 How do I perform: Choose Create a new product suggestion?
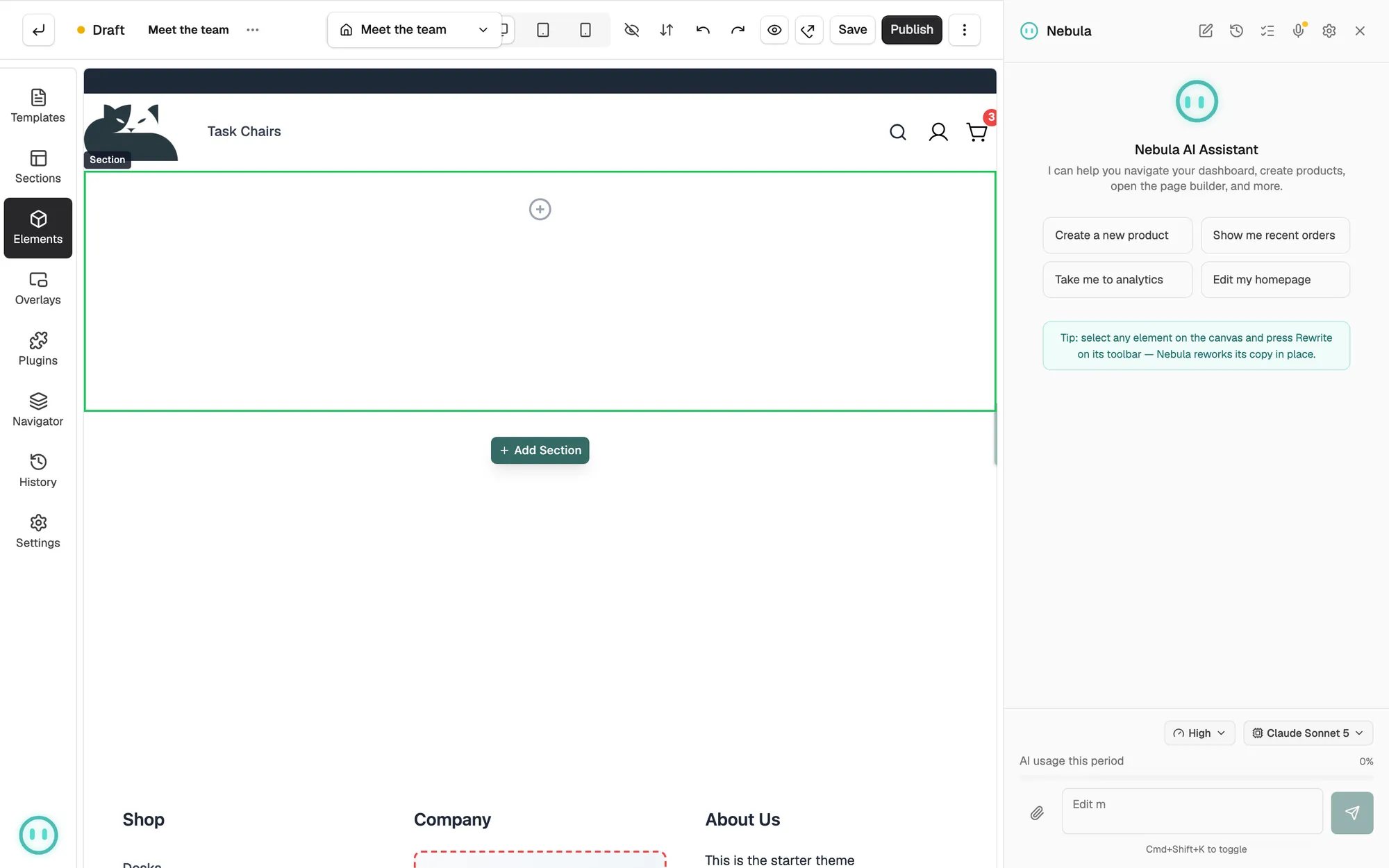pos(1117,235)
